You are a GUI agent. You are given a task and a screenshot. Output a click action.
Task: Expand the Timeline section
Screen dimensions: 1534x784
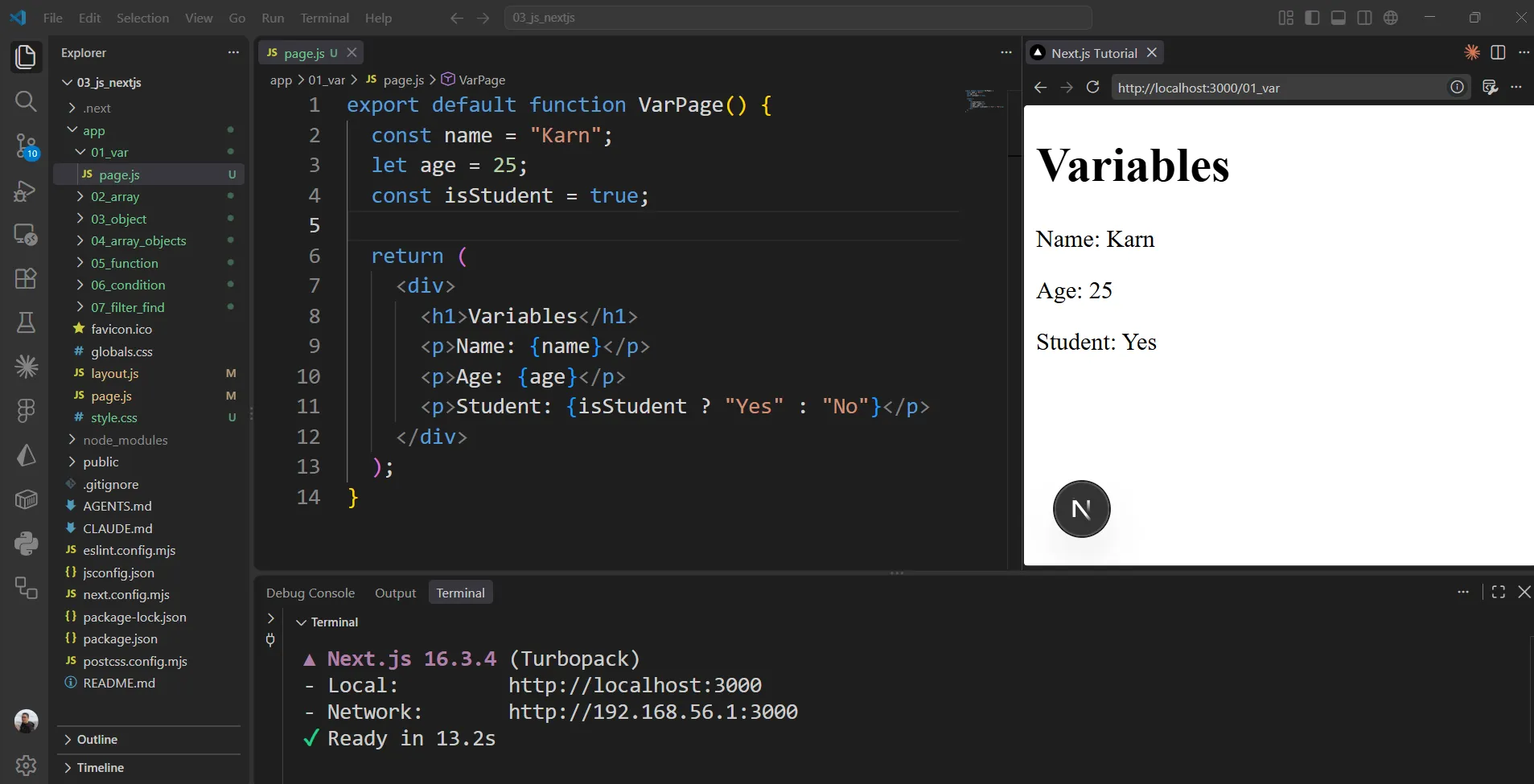[x=68, y=768]
